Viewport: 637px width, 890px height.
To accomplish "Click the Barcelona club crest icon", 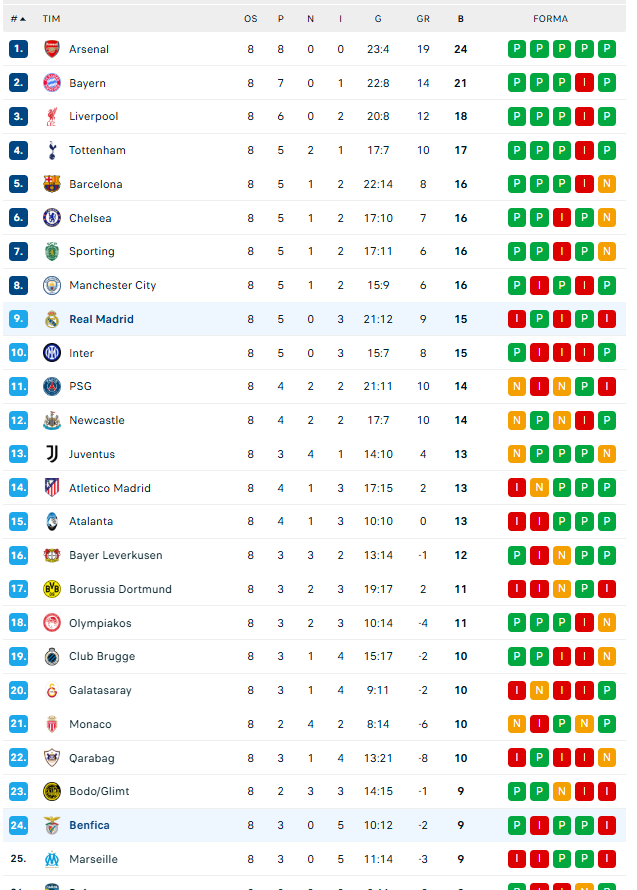I will coord(52,184).
